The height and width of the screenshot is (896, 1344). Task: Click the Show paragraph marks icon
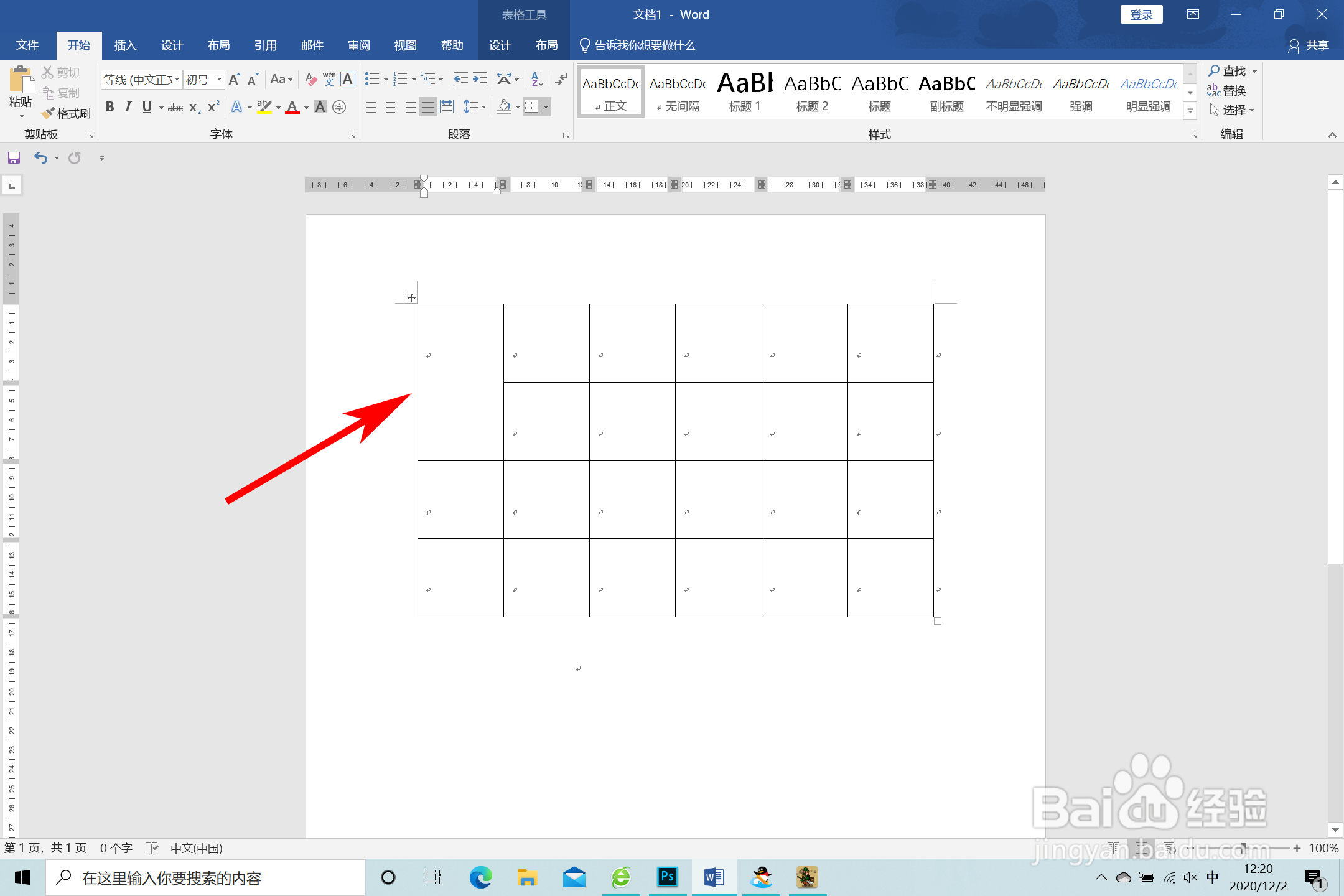[x=561, y=79]
